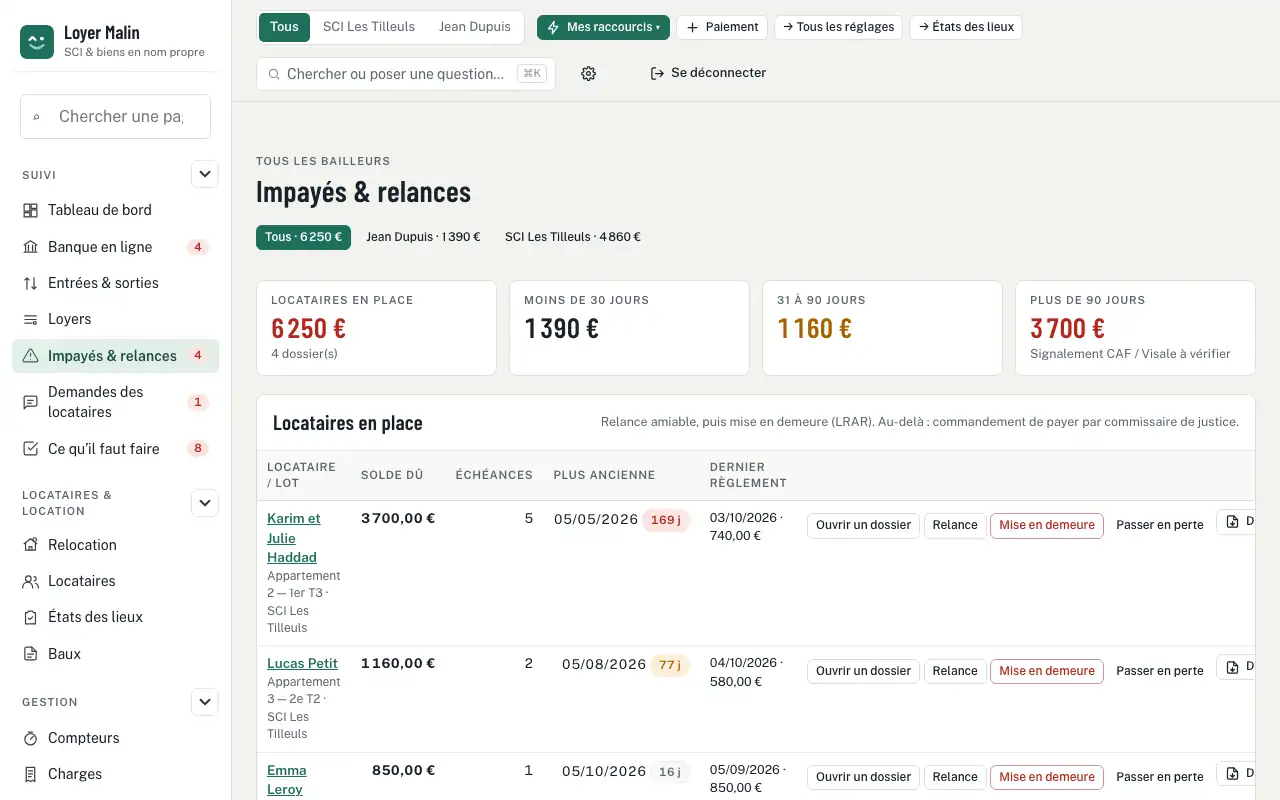Click document download icon in Karim Haddad row
The height and width of the screenshot is (800, 1280).
click(x=1233, y=522)
